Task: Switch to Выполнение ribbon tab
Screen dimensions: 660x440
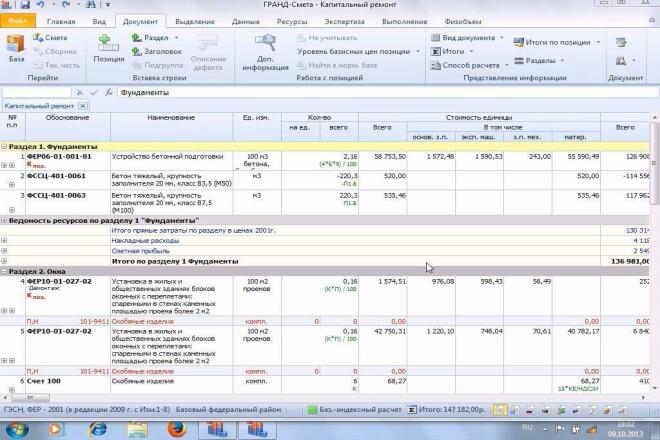Action: 405,21
